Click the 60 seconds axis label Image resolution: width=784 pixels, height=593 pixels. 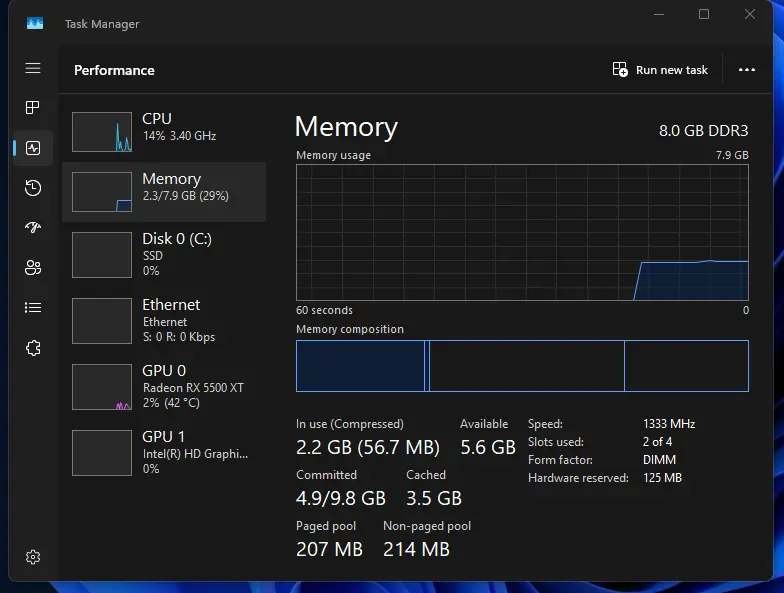pyautogui.click(x=324, y=310)
